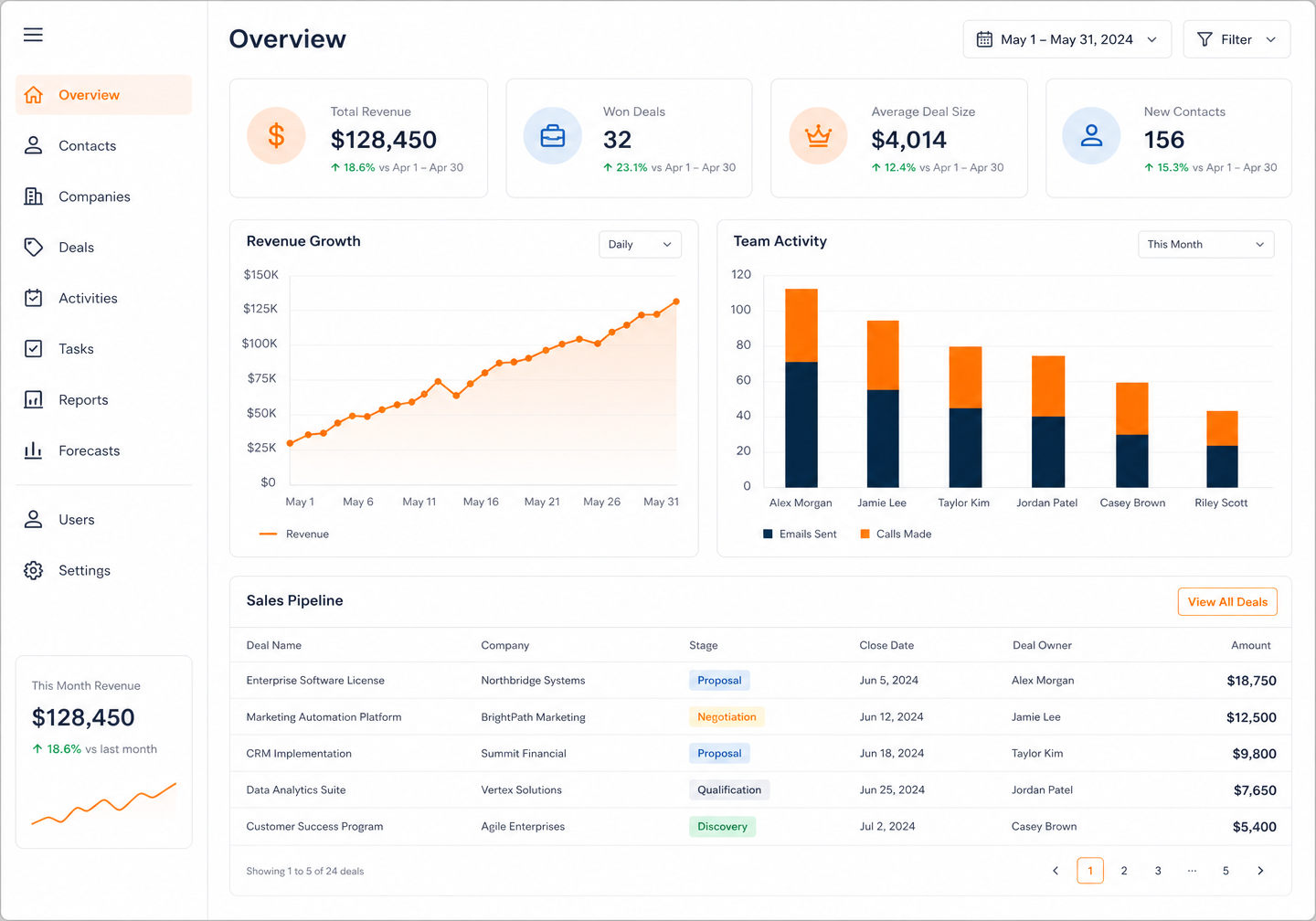The height and width of the screenshot is (921, 1316).
Task: Click the pagination ellipsis
Action: tap(1192, 871)
